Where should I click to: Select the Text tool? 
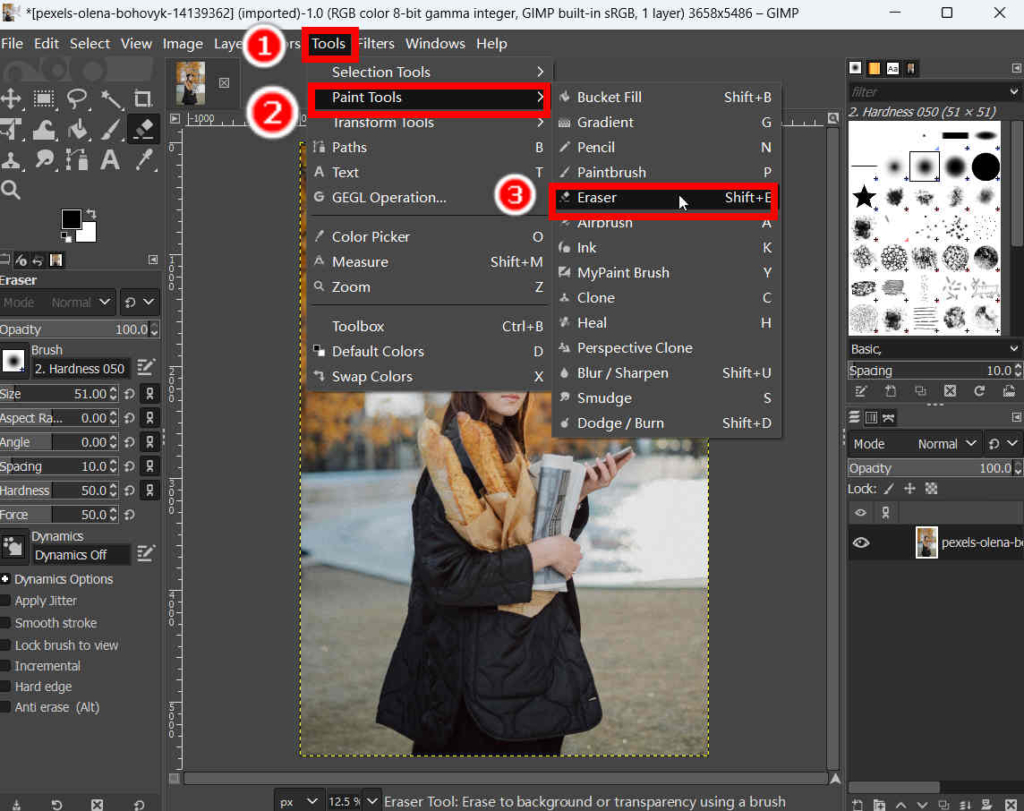109,160
